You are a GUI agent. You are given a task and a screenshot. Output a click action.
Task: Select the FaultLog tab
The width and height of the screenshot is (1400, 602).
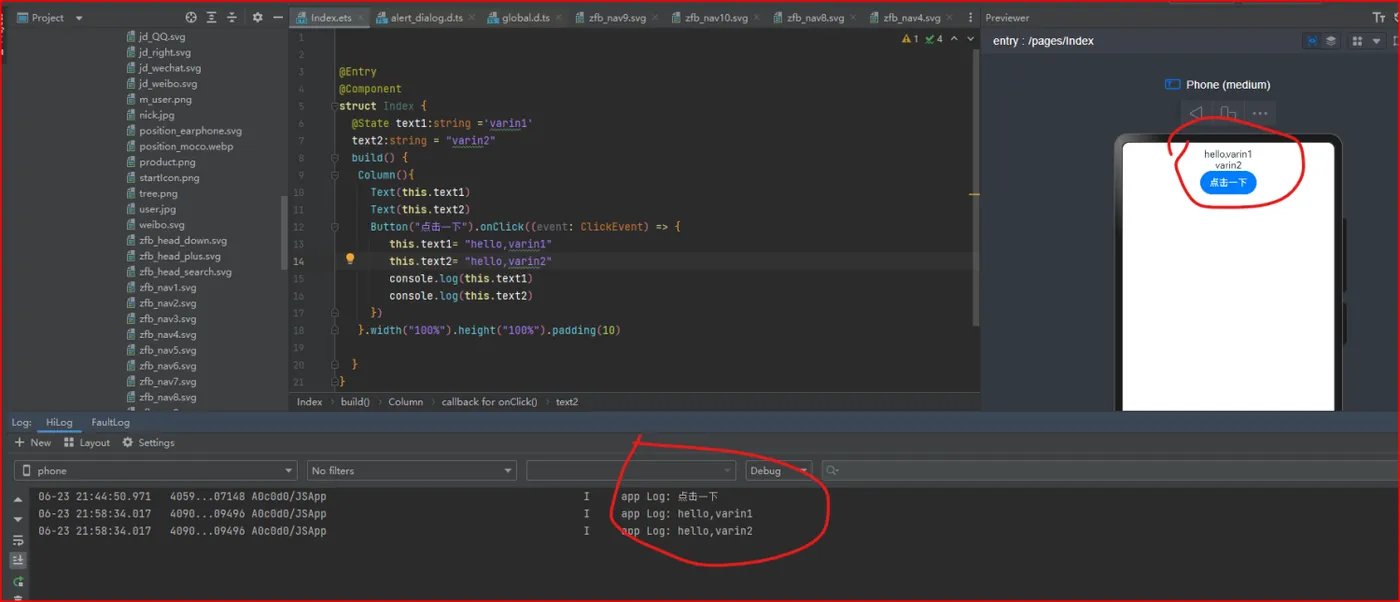click(x=110, y=422)
